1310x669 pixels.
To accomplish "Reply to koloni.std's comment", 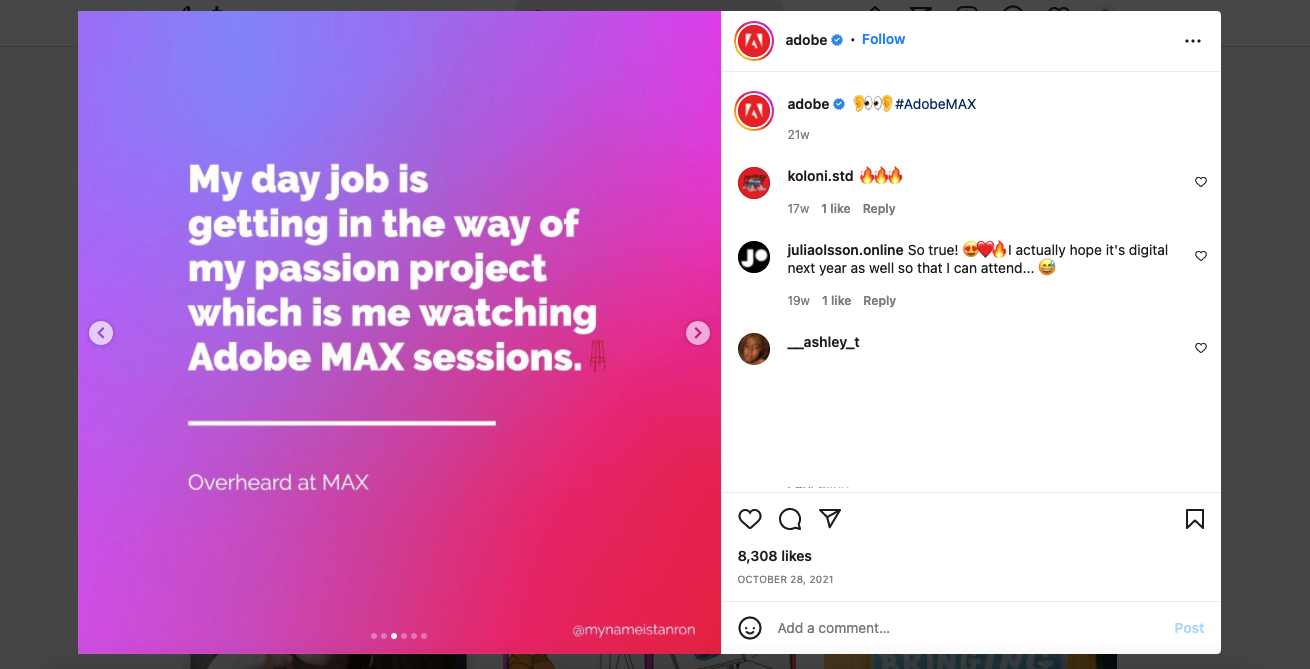I will click(879, 209).
